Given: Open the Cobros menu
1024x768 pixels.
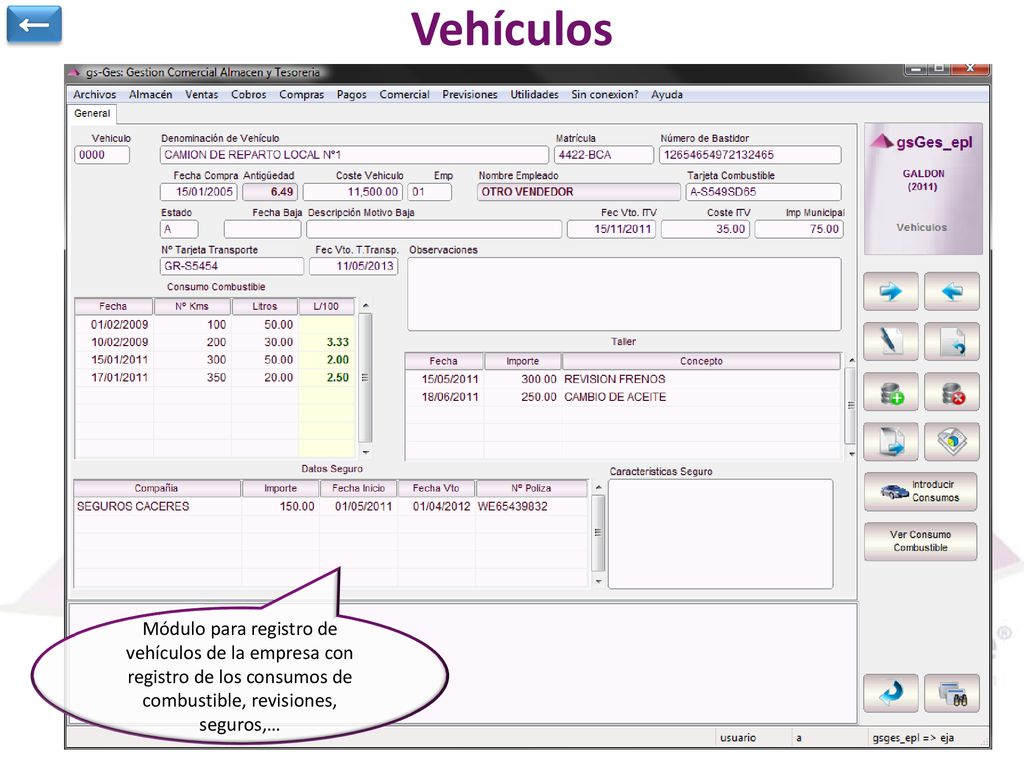Looking at the screenshot, I should (248, 95).
